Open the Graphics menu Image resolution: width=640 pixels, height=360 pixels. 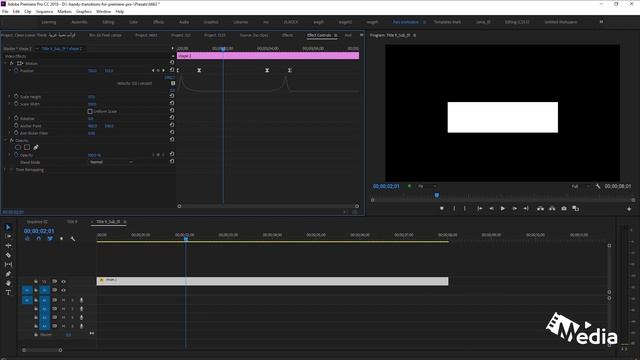84,11
